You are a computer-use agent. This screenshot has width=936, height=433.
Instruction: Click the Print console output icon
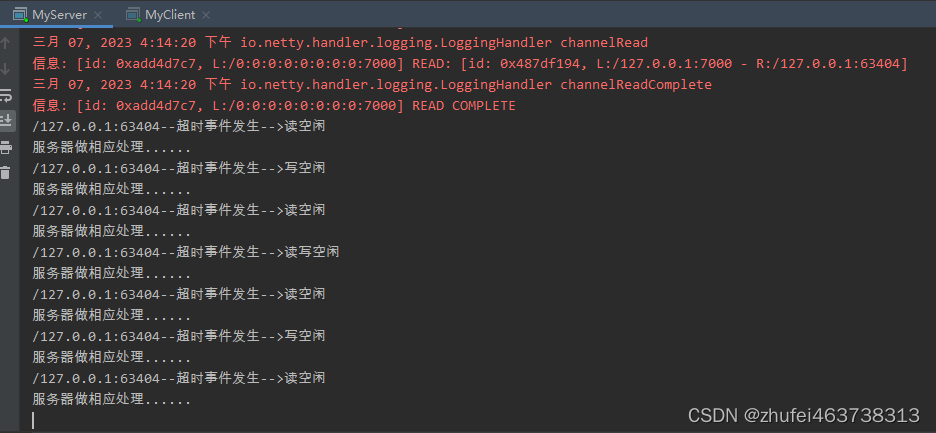pyautogui.click(x=5, y=147)
